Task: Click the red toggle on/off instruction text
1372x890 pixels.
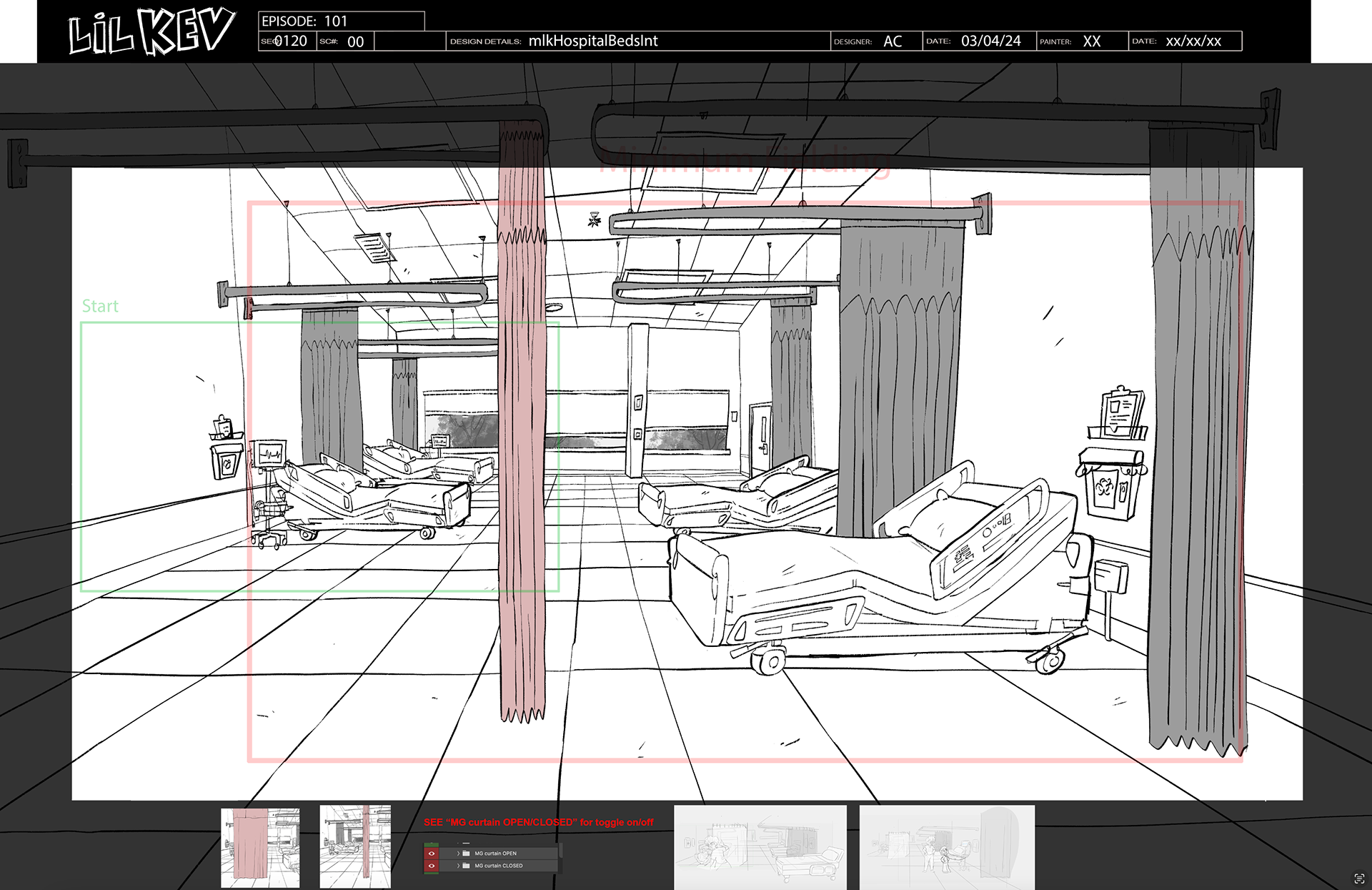Action: 538,822
